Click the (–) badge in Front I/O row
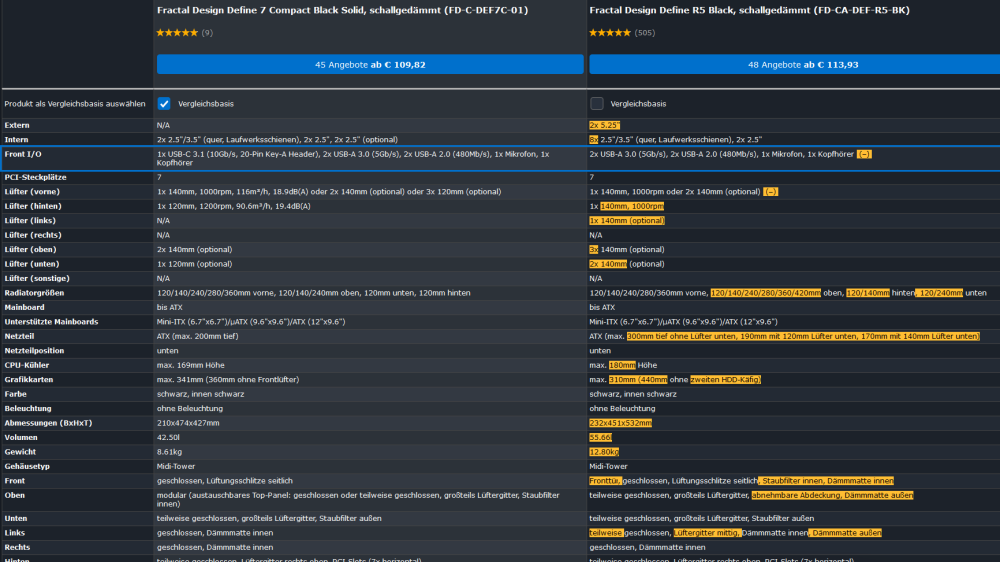Screen dimensions: 1000x562 [864, 154]
